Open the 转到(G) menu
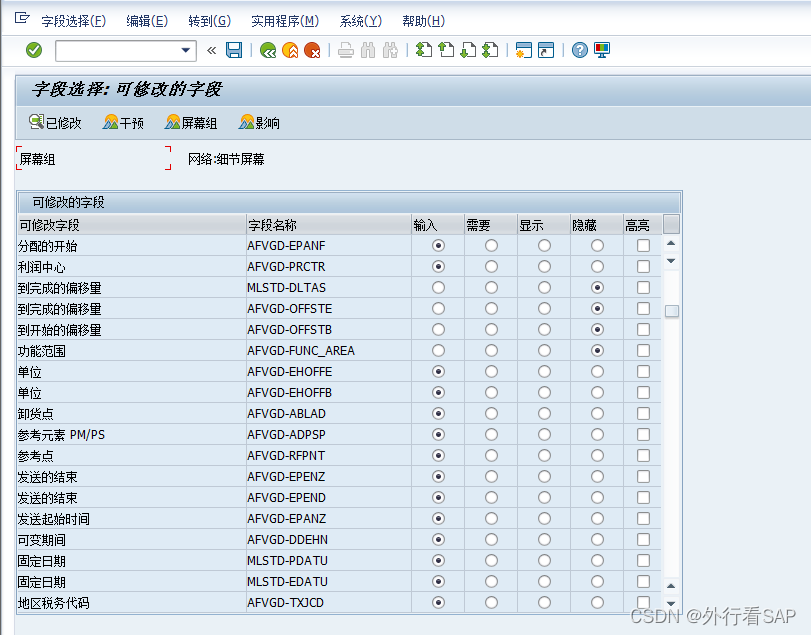This screenshot has width=811, height=635. (x=209, y=21)
